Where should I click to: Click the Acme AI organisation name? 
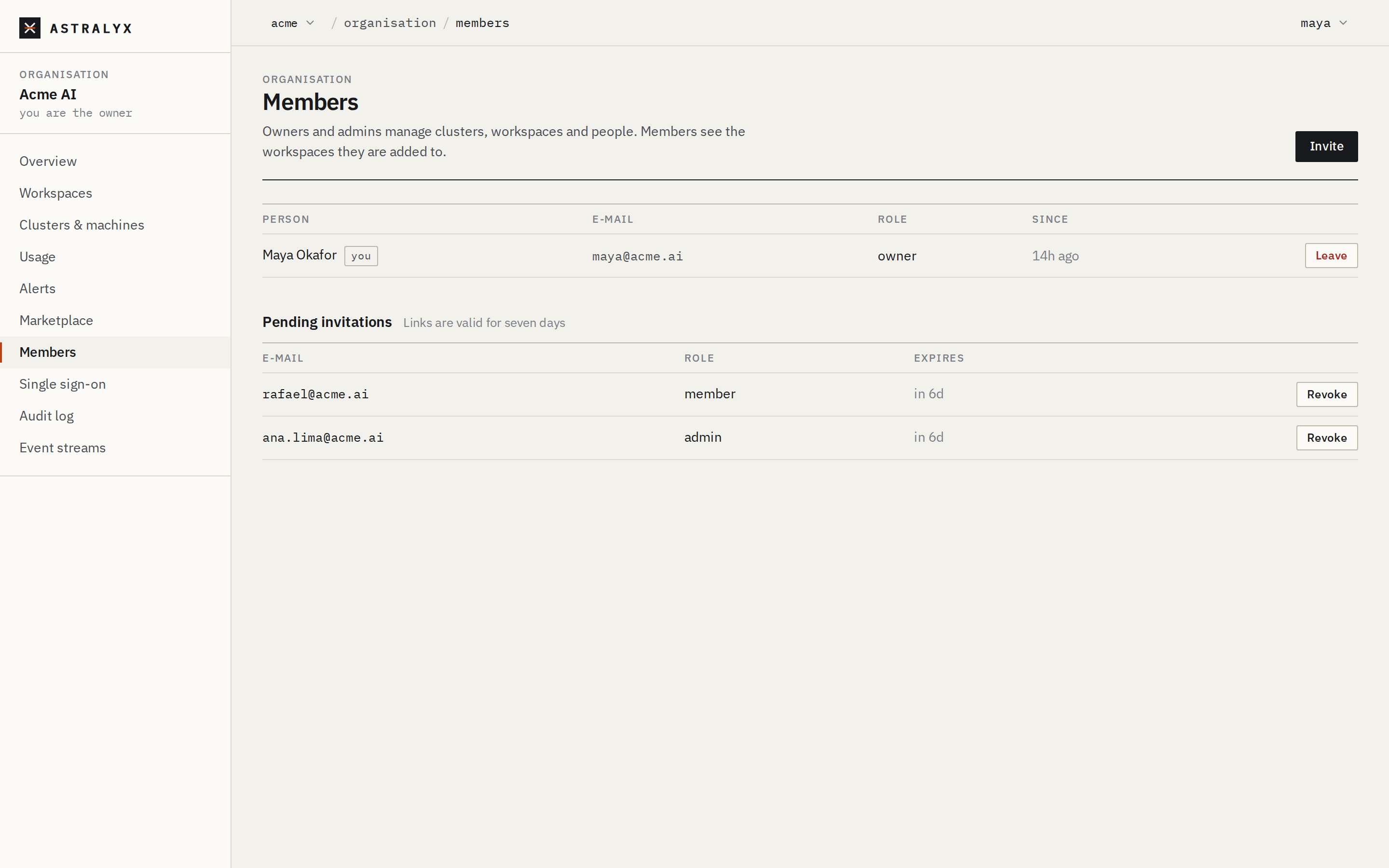click(x=48, y=94)
